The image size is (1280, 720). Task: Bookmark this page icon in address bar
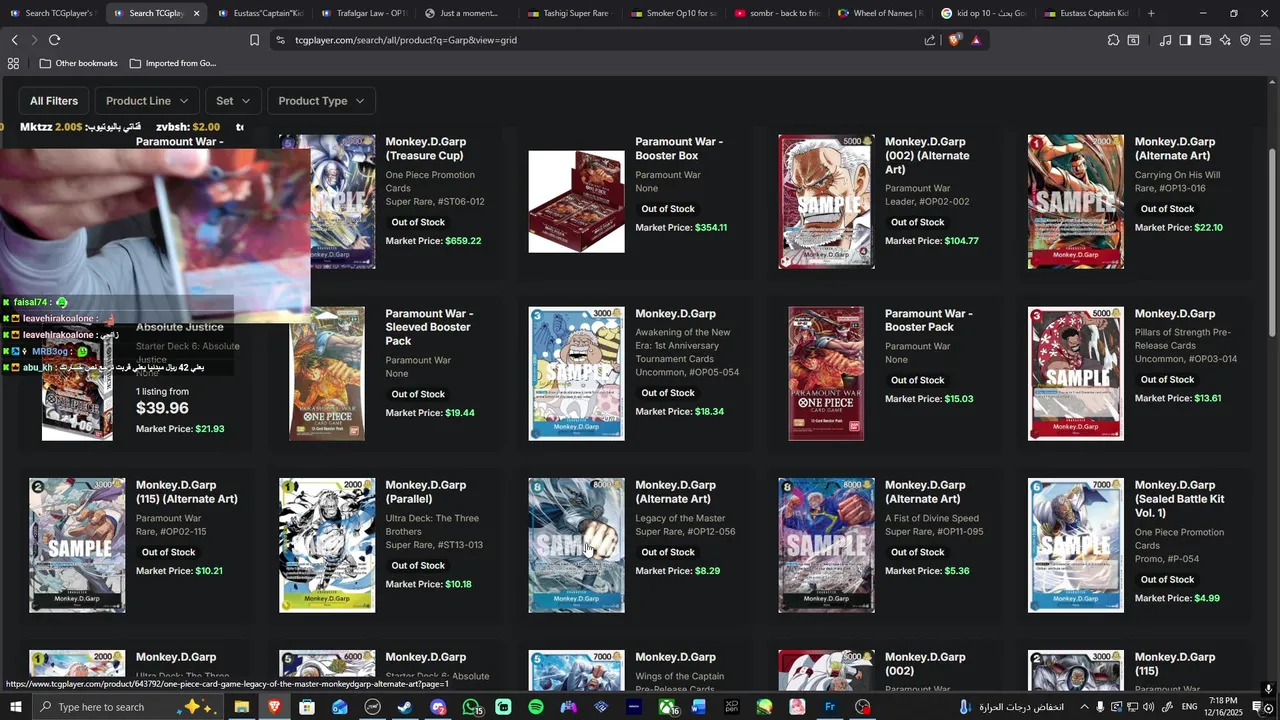pos(254,40)
